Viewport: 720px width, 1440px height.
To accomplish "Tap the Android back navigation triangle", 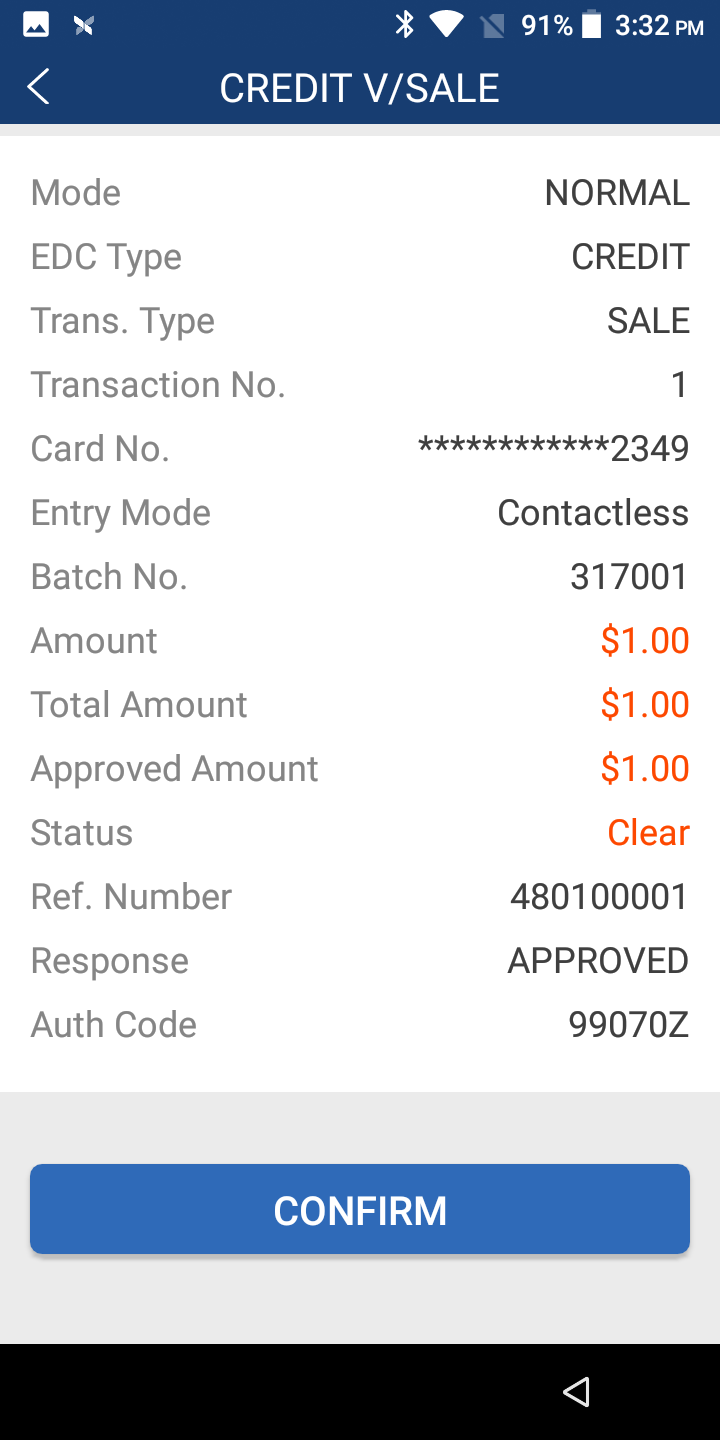I will coord(576,1391).
